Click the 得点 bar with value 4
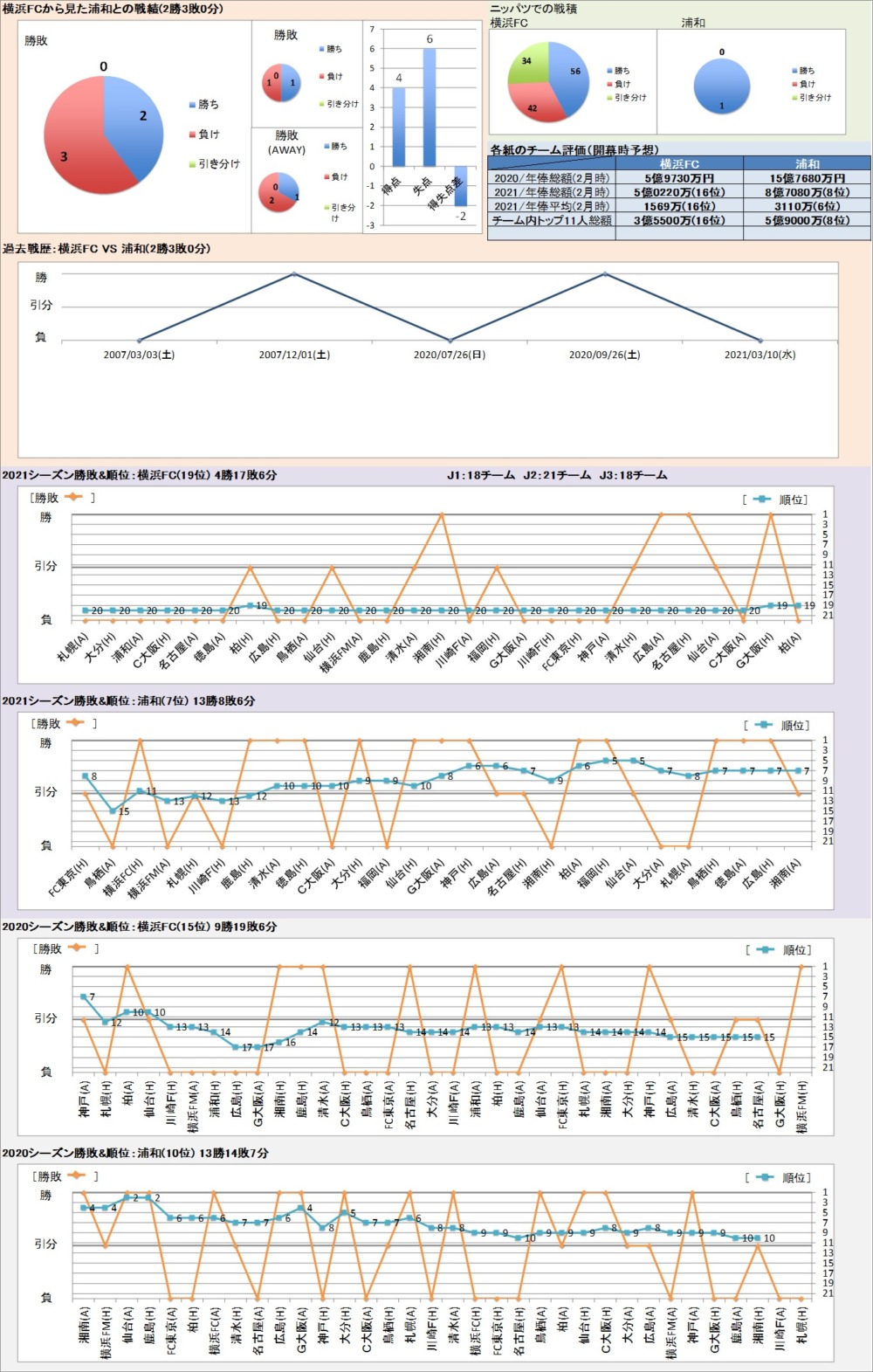This screenshot has width=873, height=1372. [x=399, y=127]
